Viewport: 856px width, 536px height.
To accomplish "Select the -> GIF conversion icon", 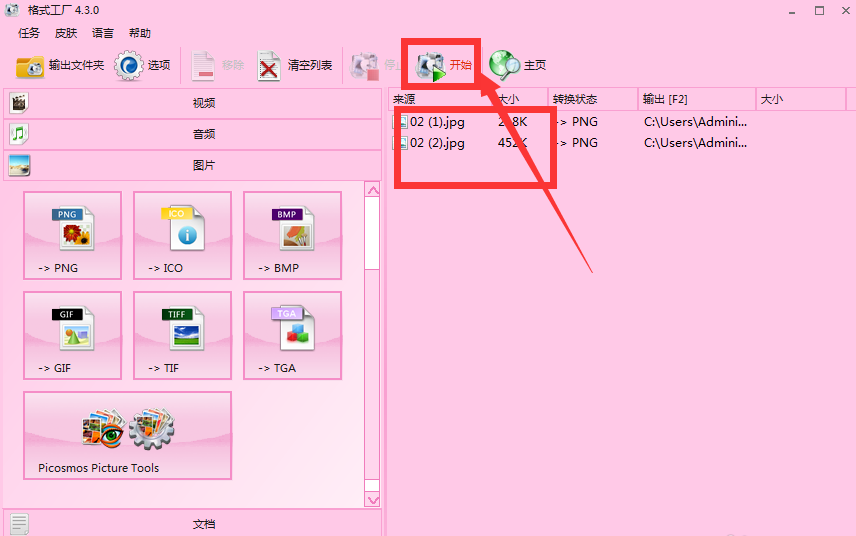I will coord(73,335).
